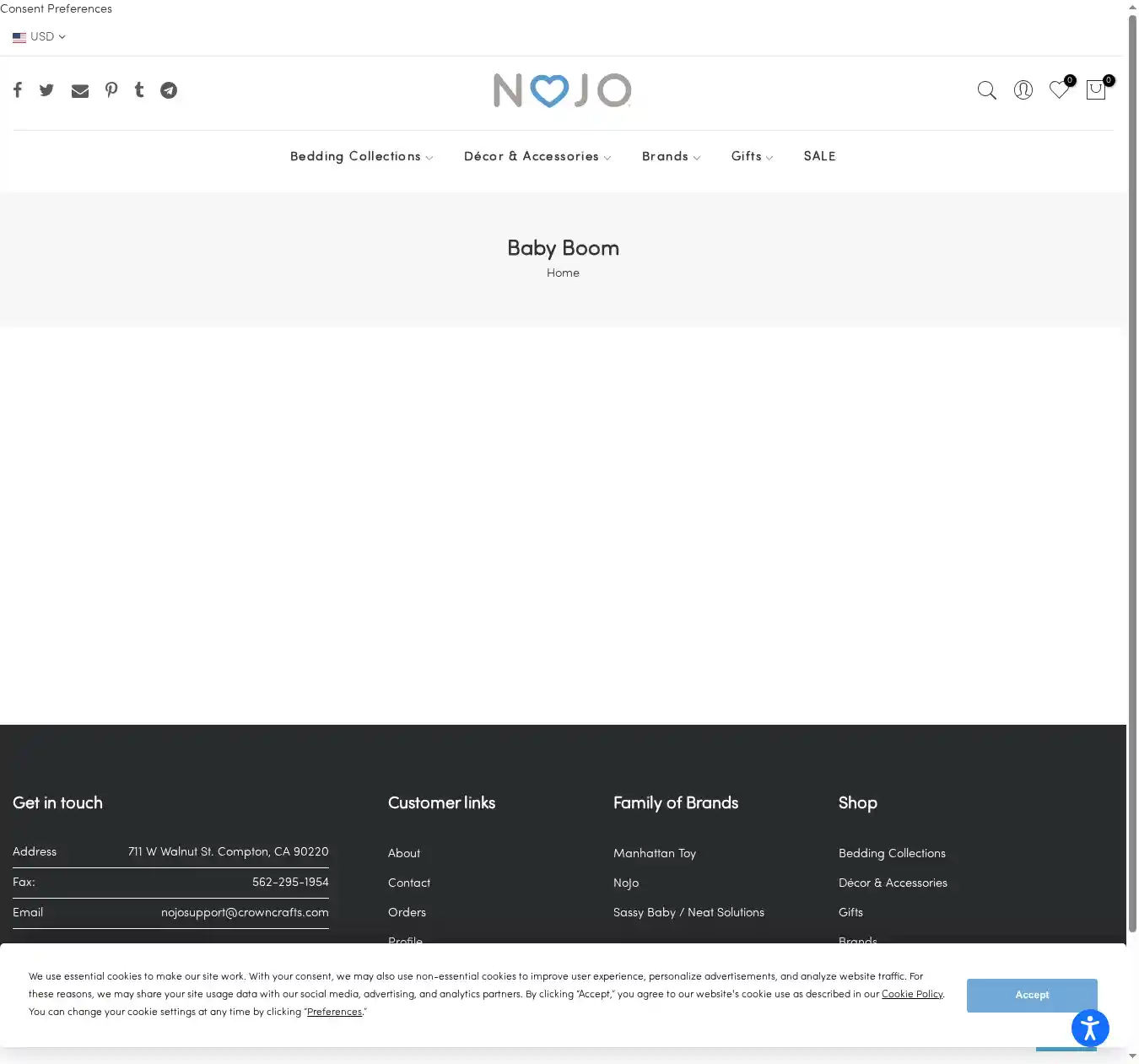This screenshot has width=1139, height=1064.
Task: Open the Telegram share icon
Action: (x=169, y=90)
